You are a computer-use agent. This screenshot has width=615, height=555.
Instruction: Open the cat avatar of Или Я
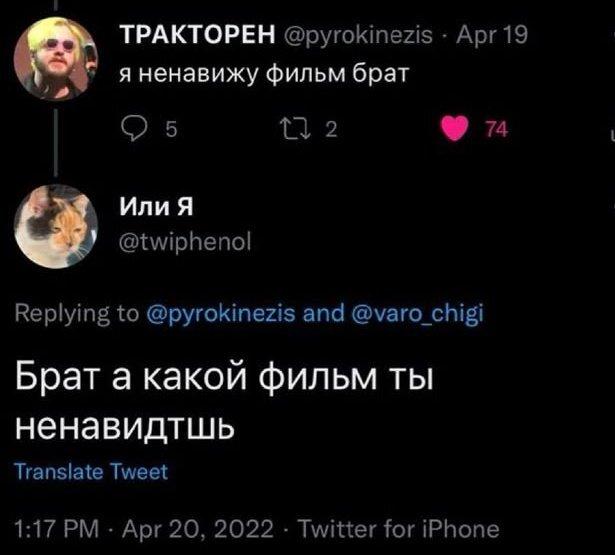tap(55, 225)
